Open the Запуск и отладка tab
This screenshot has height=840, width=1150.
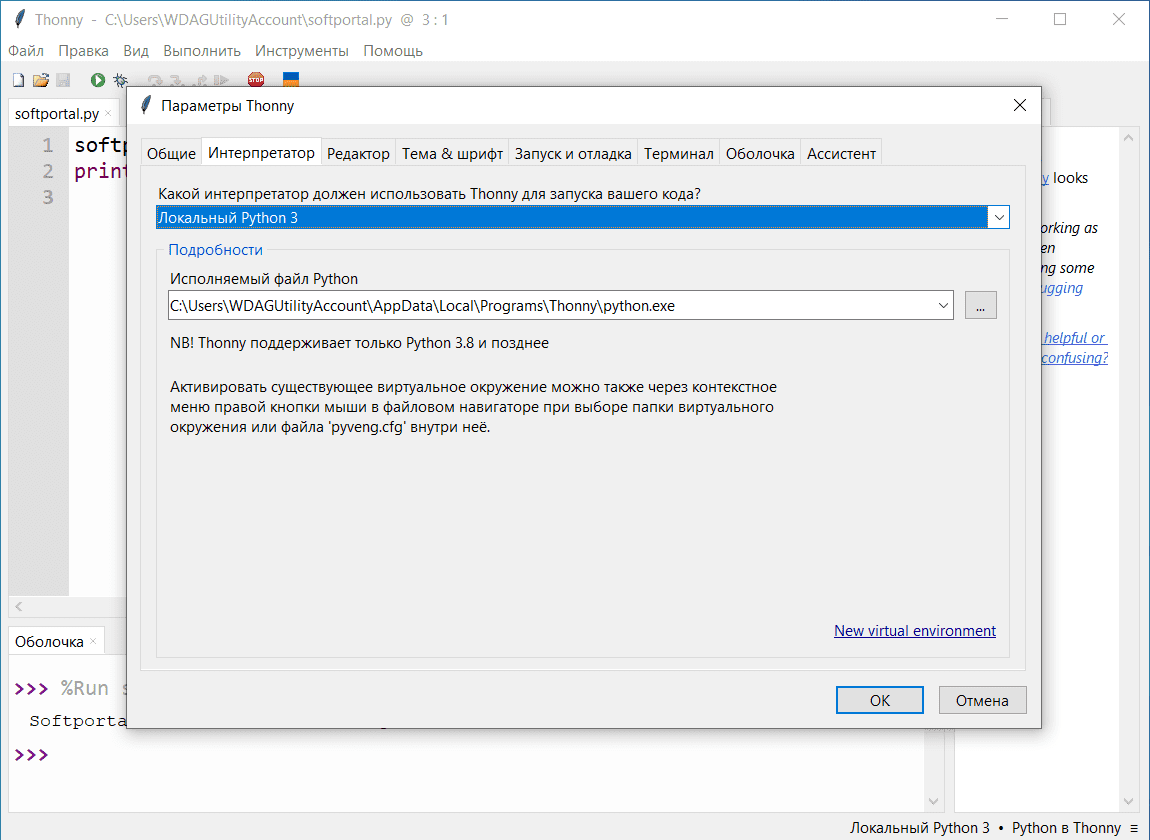(573, 153)
